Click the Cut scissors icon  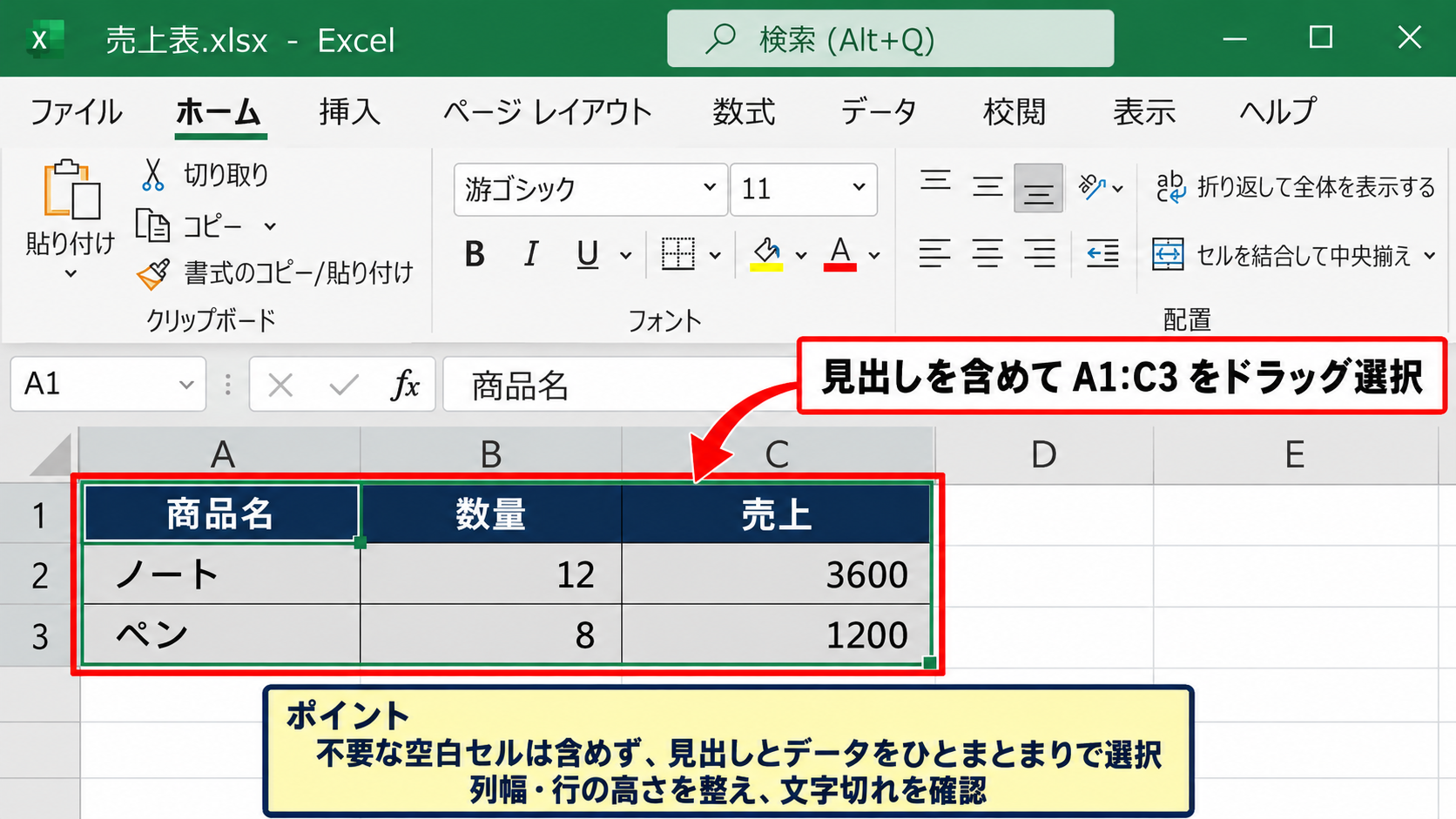pyautogui.click(x=152, y=175)
